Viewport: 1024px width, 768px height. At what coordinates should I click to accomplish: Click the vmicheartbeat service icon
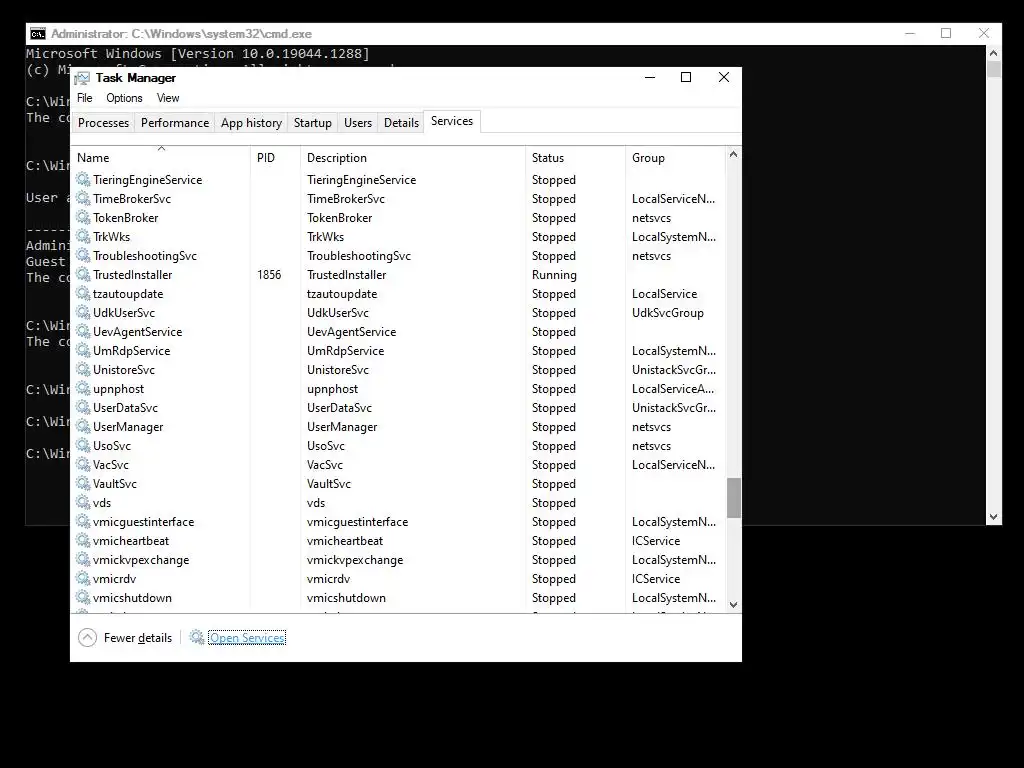click(83, 539)
